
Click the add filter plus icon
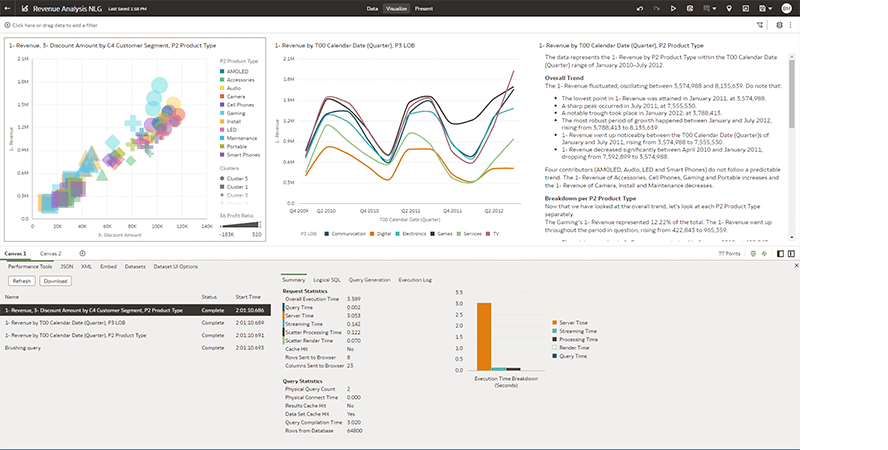pos(7,23)
